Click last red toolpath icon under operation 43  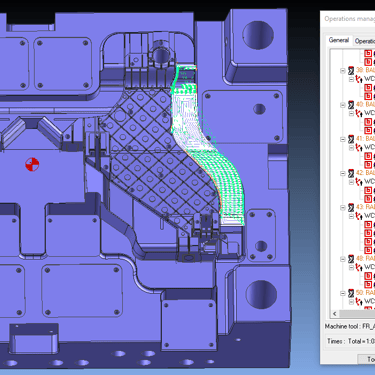pyautogui.click(x=368, y=250)
